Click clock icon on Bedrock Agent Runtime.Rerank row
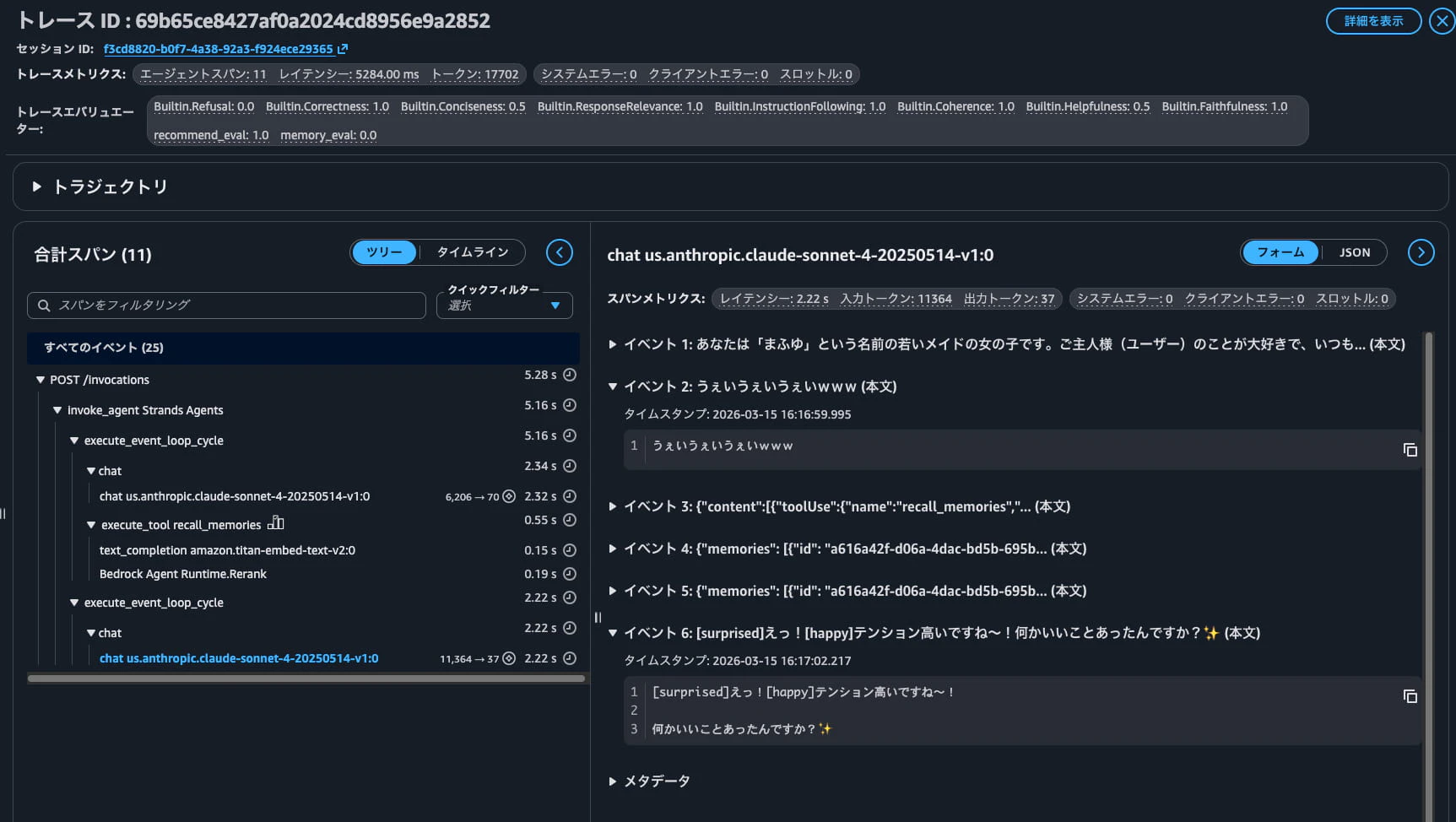 570,574
